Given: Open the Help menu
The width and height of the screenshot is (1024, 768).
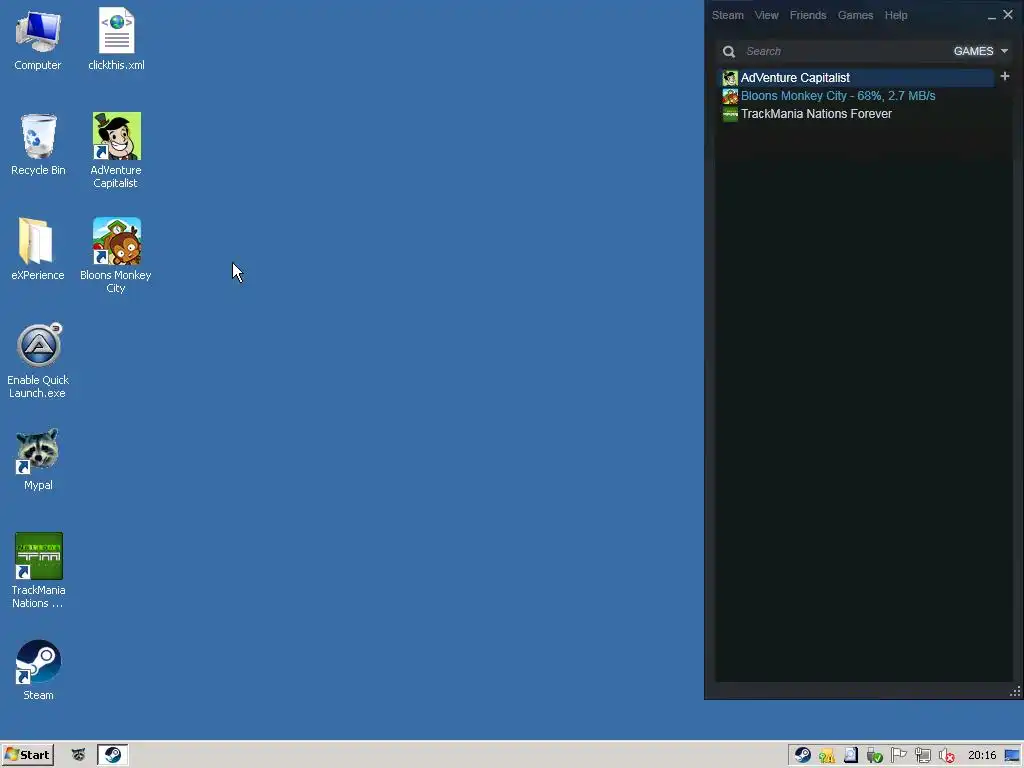Looking at the screenshot, I should [896, 15].
